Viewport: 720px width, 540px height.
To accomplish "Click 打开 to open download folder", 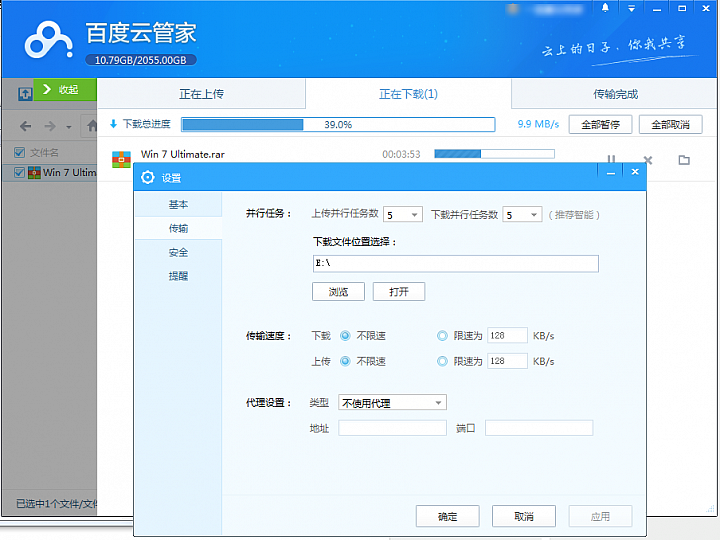I will coord(399,292).
